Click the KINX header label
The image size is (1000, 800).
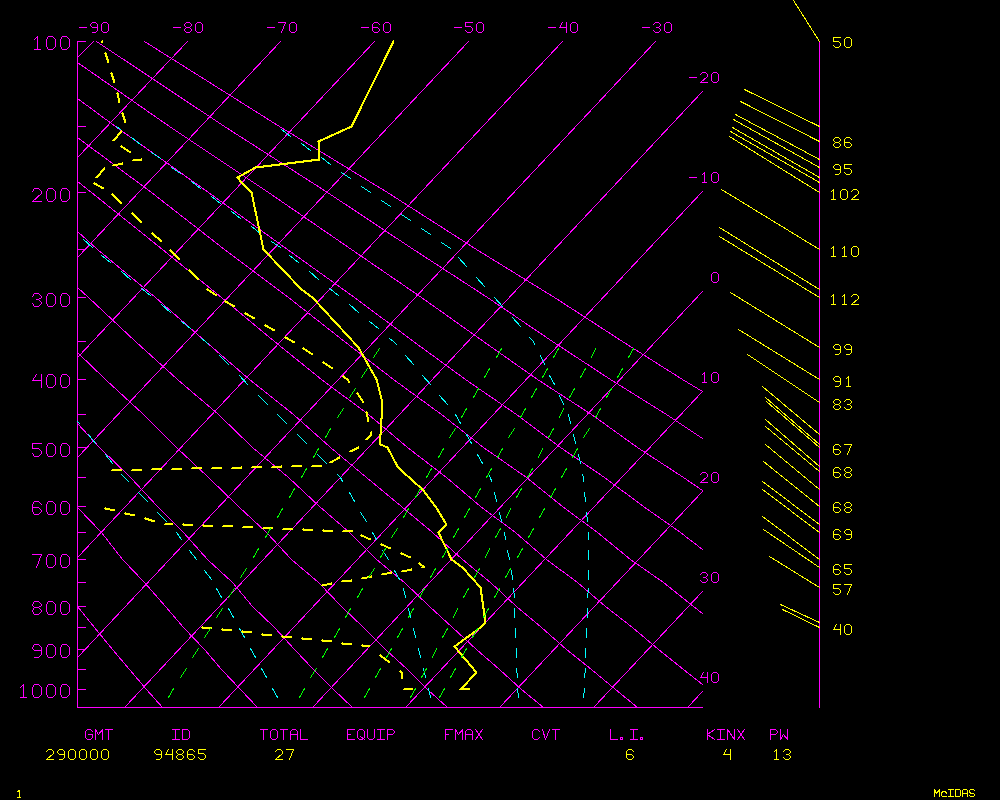click(725, 735)
